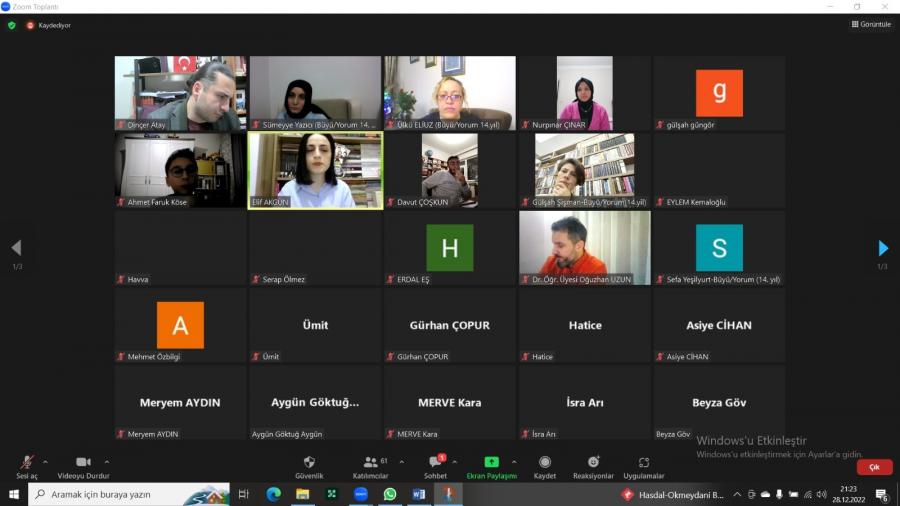
Task: Select Ülkü ELİUZ video tile
Action: tap(450, 93)
